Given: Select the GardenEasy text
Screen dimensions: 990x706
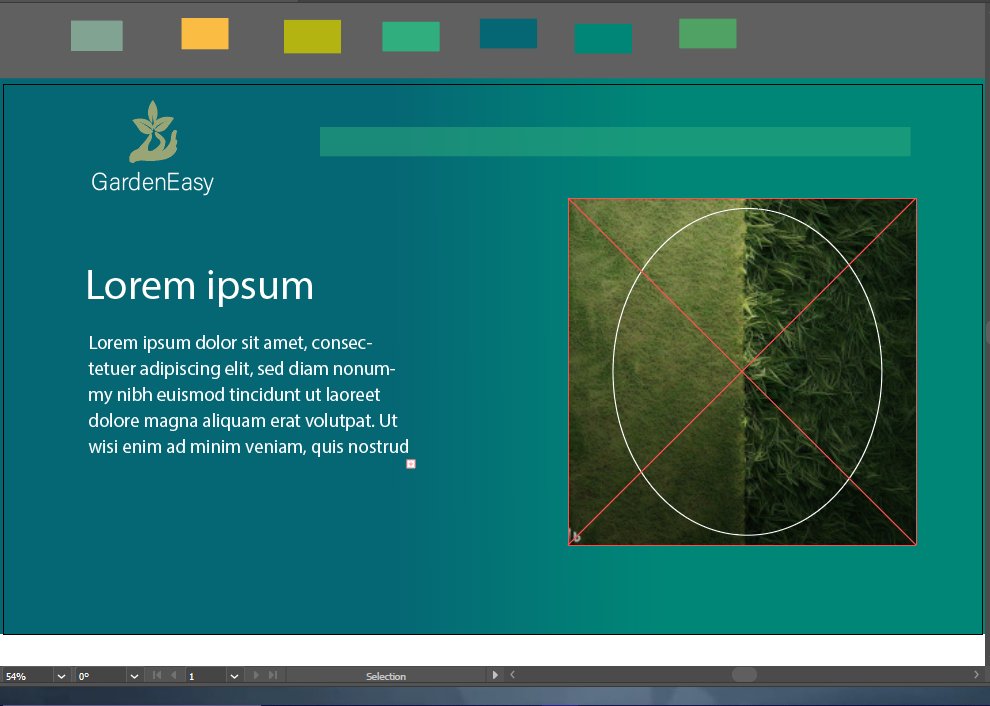Looking at the screenshot, I should pos(152,182).
